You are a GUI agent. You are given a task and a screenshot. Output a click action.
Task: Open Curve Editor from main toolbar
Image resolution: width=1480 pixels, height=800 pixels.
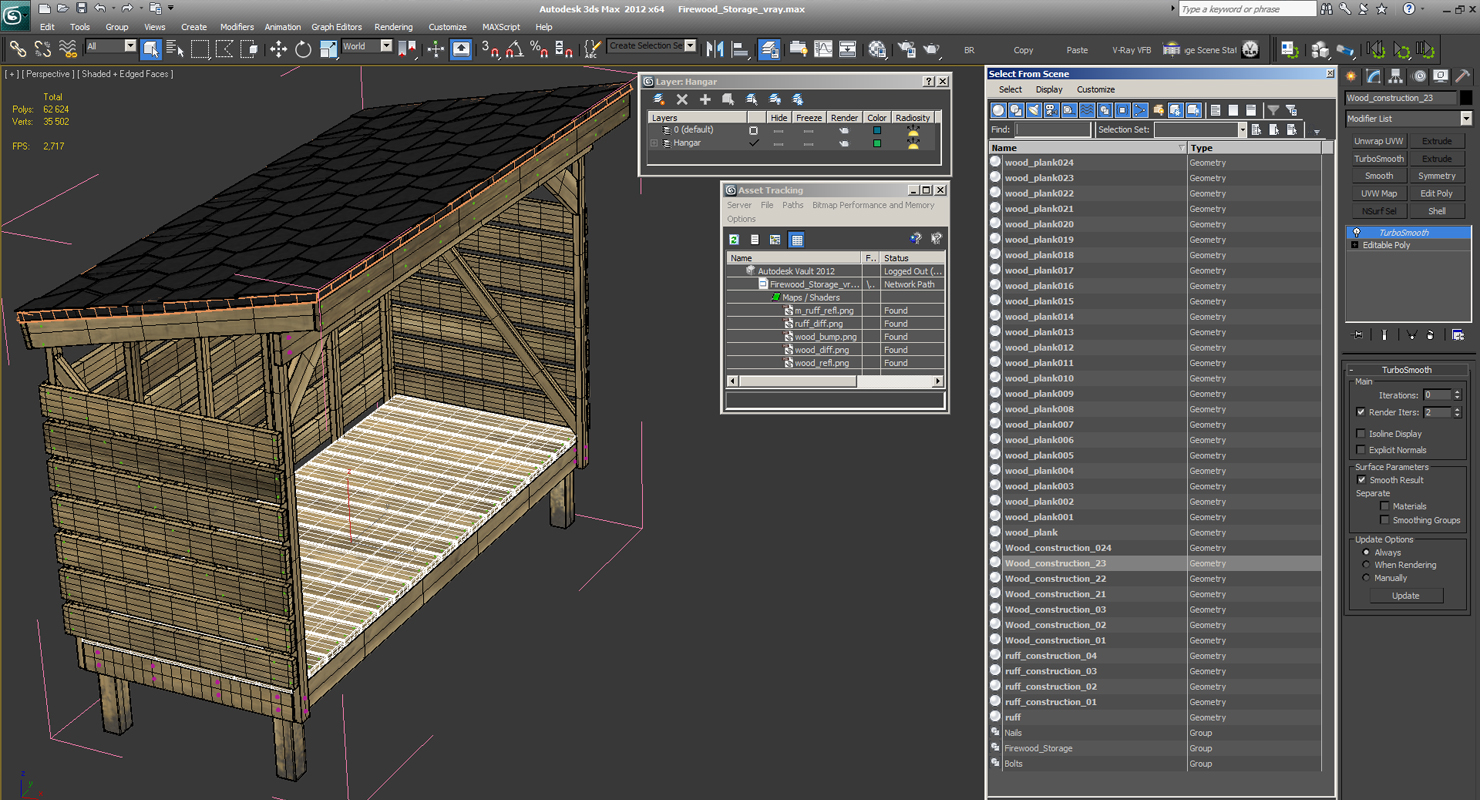pyautogui.click(x=823, y=48)
